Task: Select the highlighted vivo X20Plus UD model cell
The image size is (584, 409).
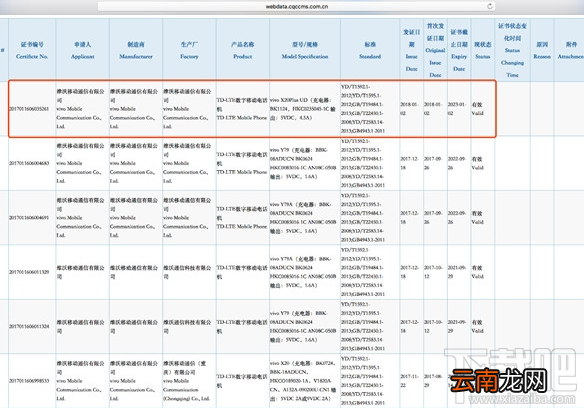Action: (305, 109)
